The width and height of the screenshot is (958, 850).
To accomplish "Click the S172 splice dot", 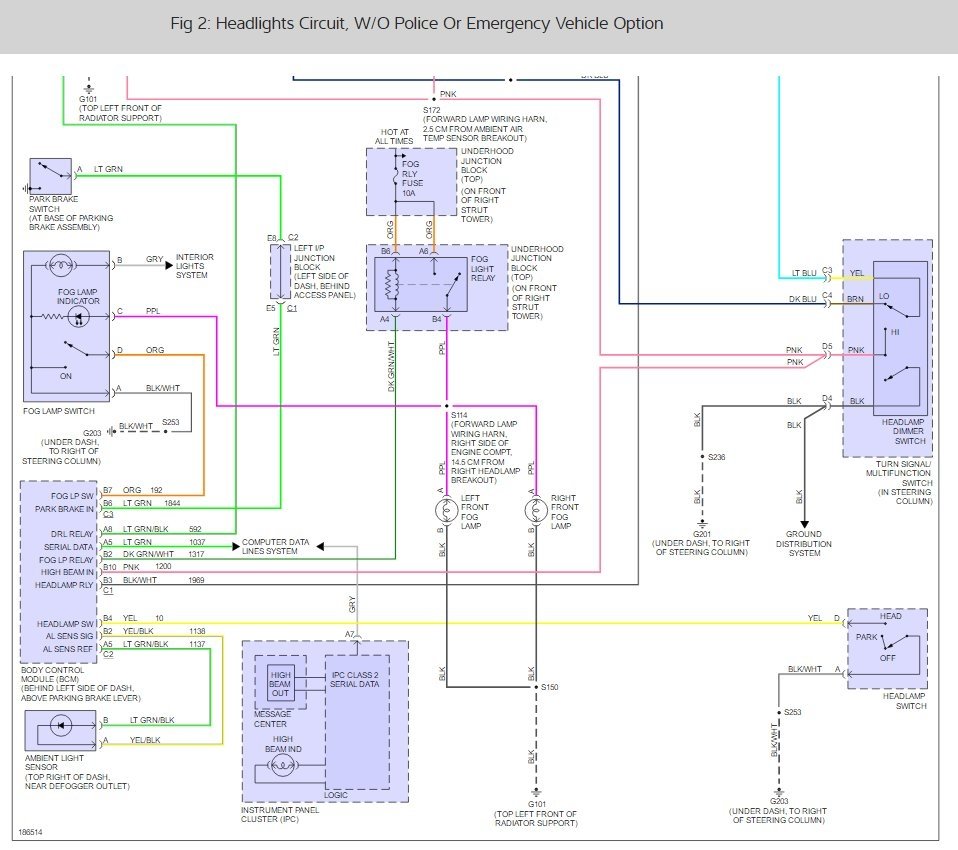I will 434,99.
